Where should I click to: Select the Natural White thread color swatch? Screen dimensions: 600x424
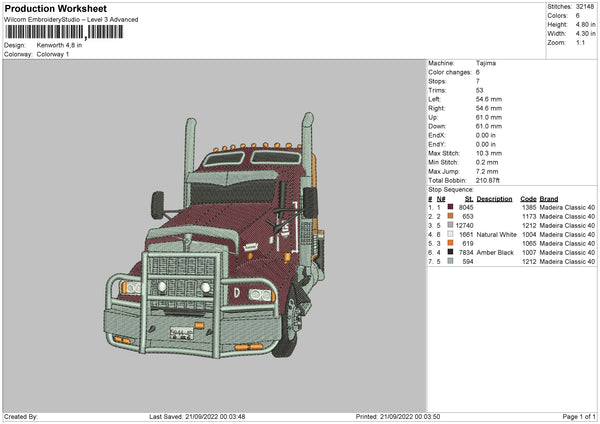click(x=451, y=234)
